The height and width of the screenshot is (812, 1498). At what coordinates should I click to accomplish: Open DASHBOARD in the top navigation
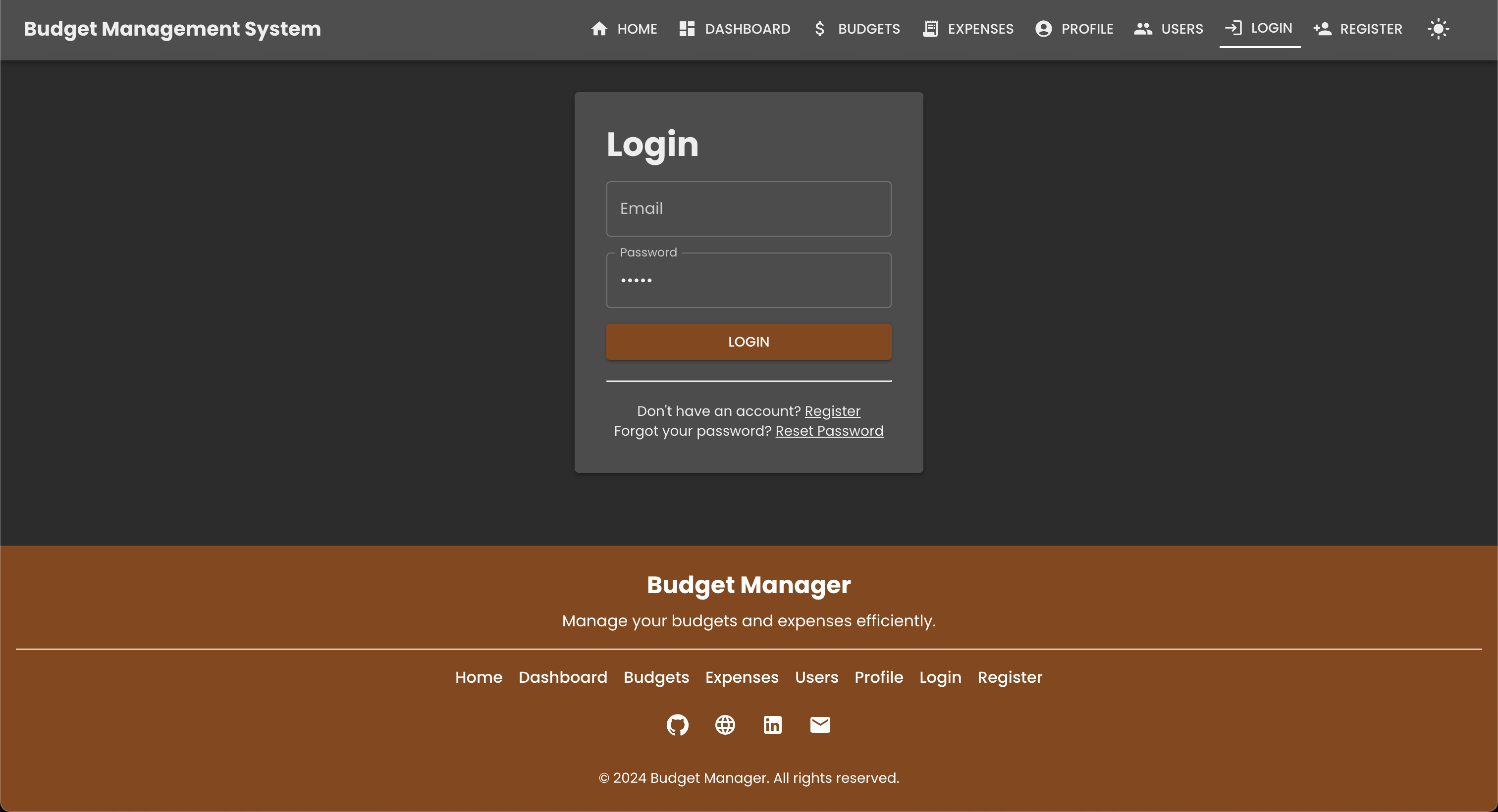point(735,29)
